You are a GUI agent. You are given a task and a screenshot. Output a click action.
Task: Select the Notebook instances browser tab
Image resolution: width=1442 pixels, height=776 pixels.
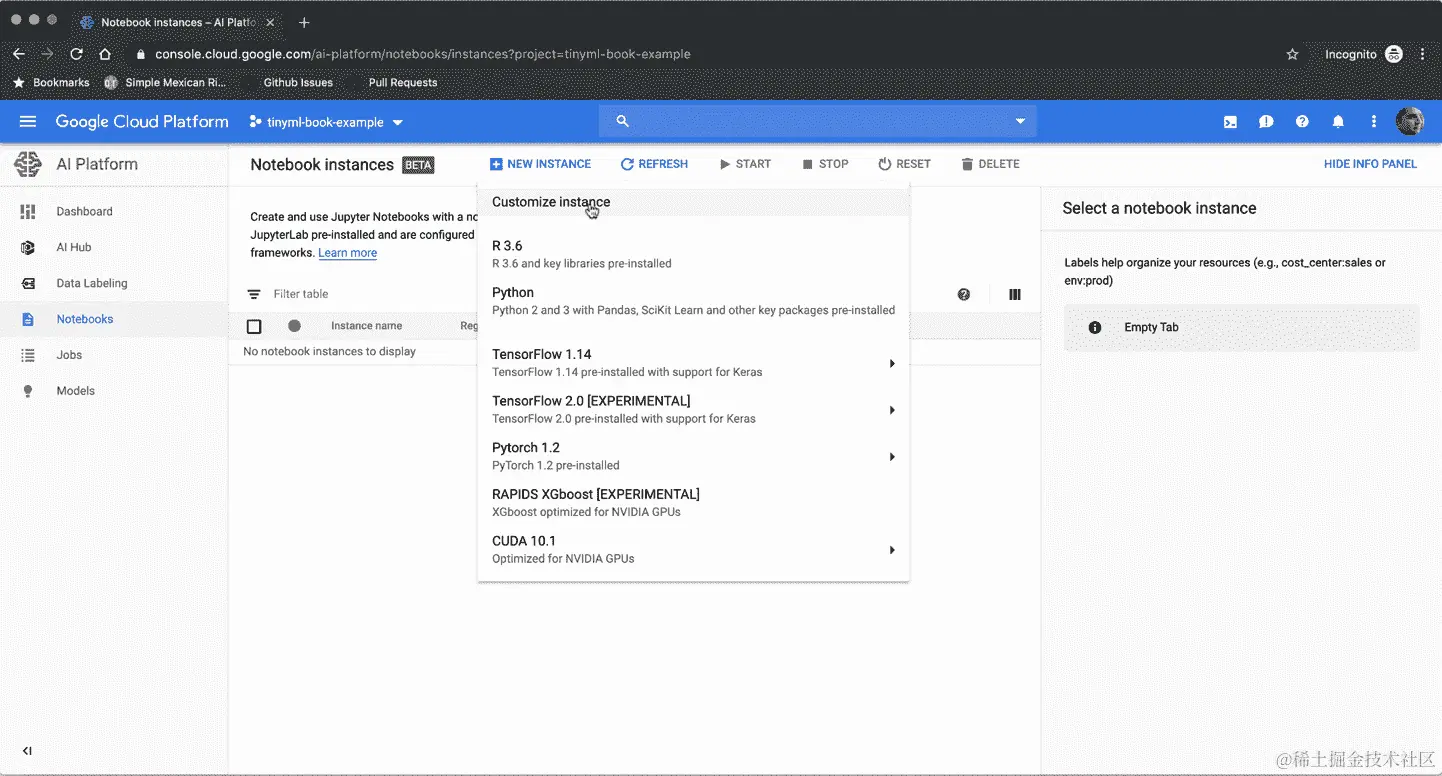tap(178, 22)
